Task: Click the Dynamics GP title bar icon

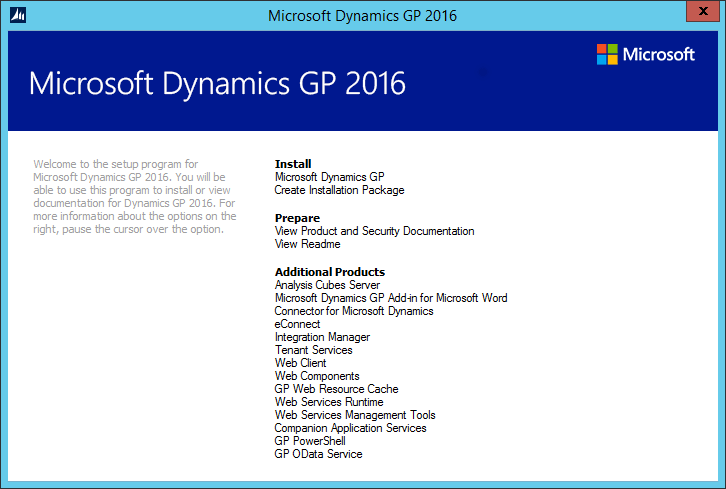Action: 18,15
